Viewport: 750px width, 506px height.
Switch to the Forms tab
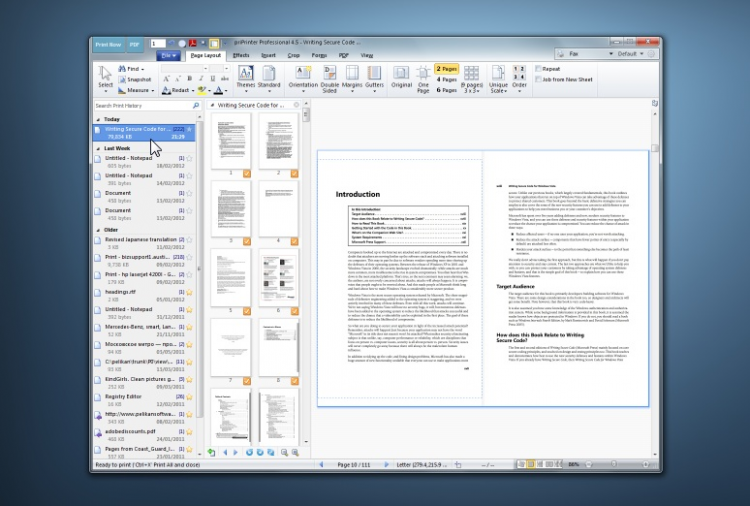(x=319, y=55)
